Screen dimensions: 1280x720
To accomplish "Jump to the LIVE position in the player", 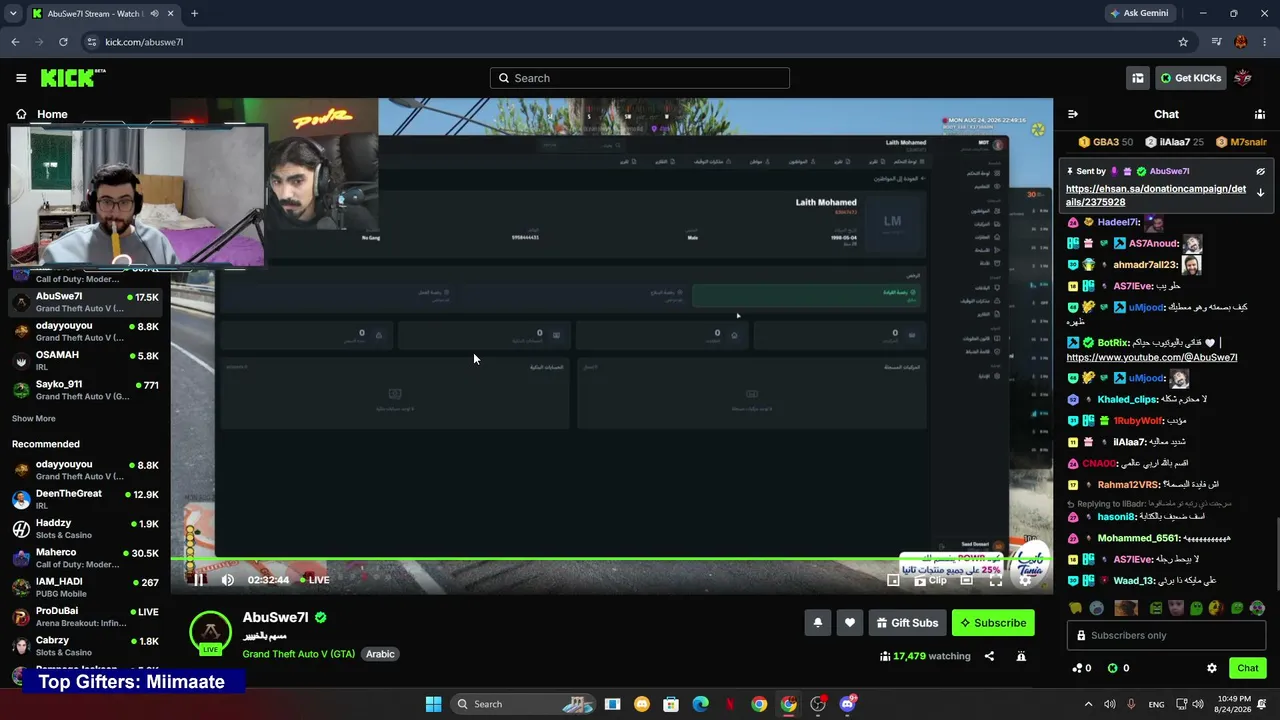I will pyautogui.click(x=314, y=579).
